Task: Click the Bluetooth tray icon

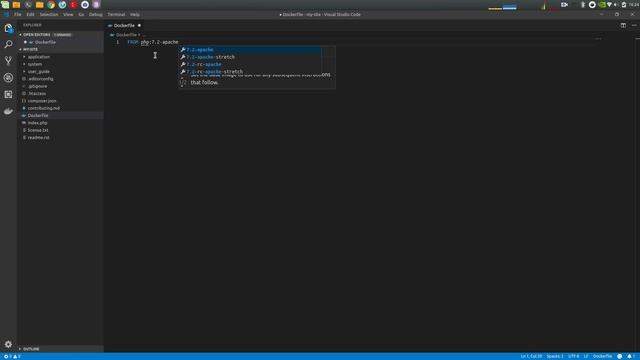Action: pyautogui.click(x=583, y=4)
